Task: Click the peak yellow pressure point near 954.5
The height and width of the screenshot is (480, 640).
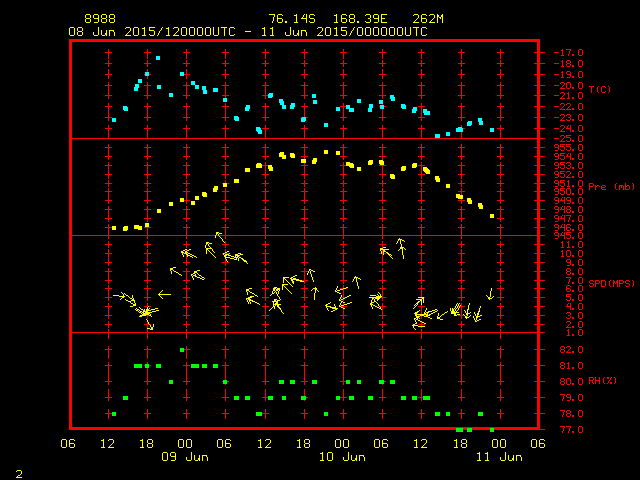Action: (326, 152)
